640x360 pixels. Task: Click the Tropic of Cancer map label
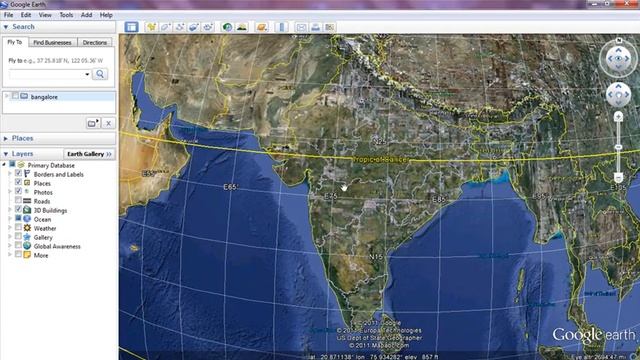(x=380, y=160)
